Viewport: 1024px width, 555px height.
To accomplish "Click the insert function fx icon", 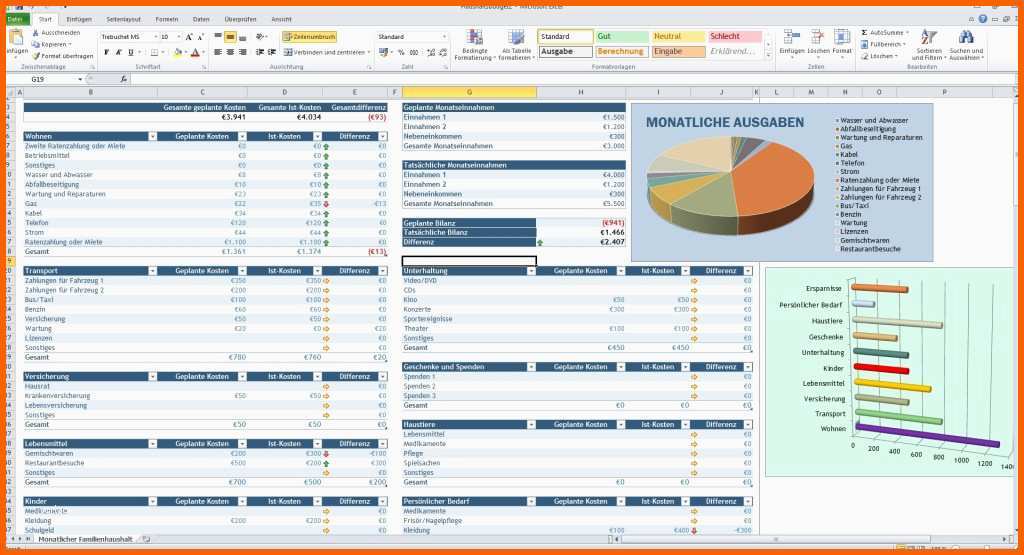I will (x=123, y=78).
